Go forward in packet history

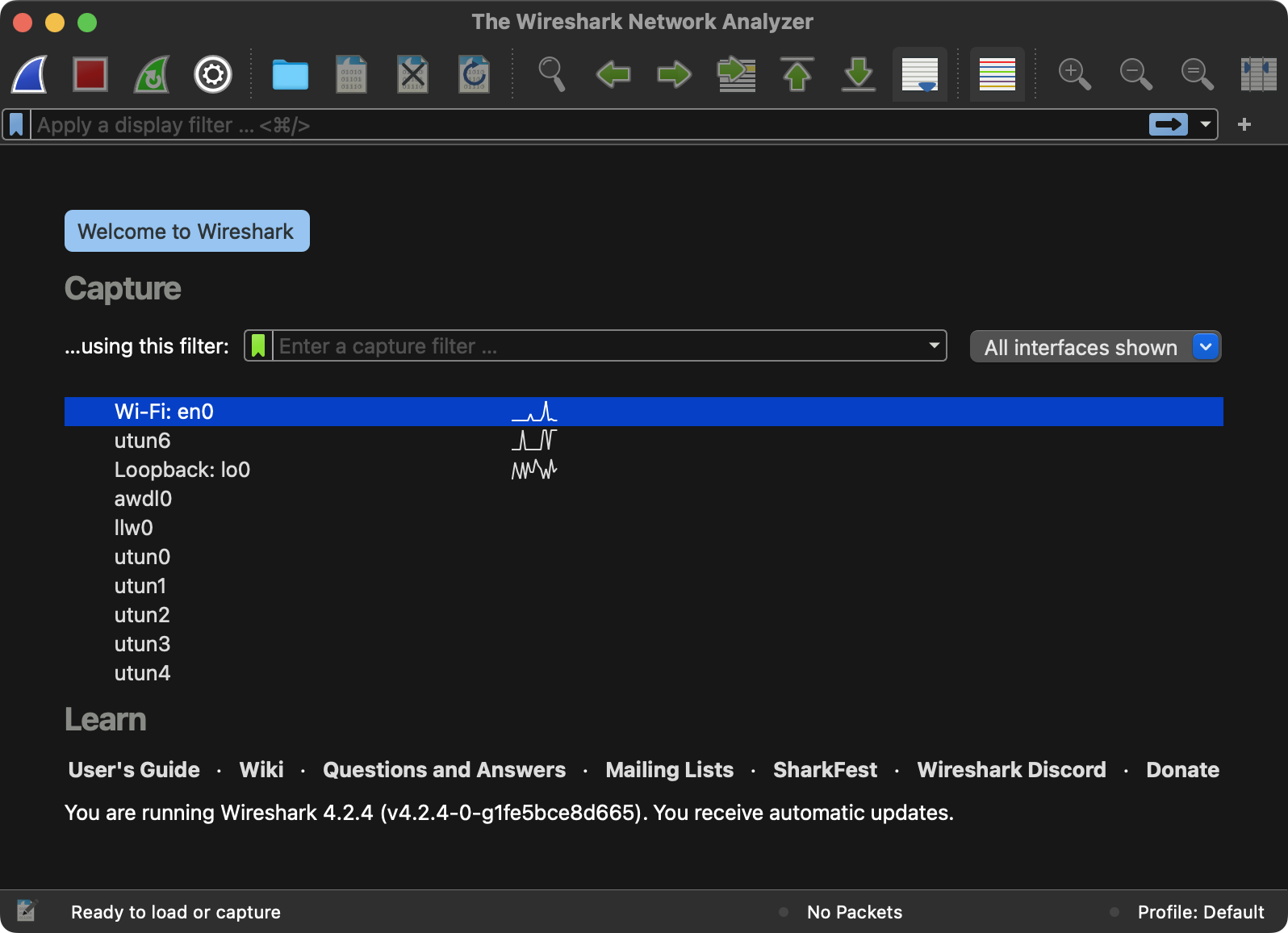click(675, 75)
